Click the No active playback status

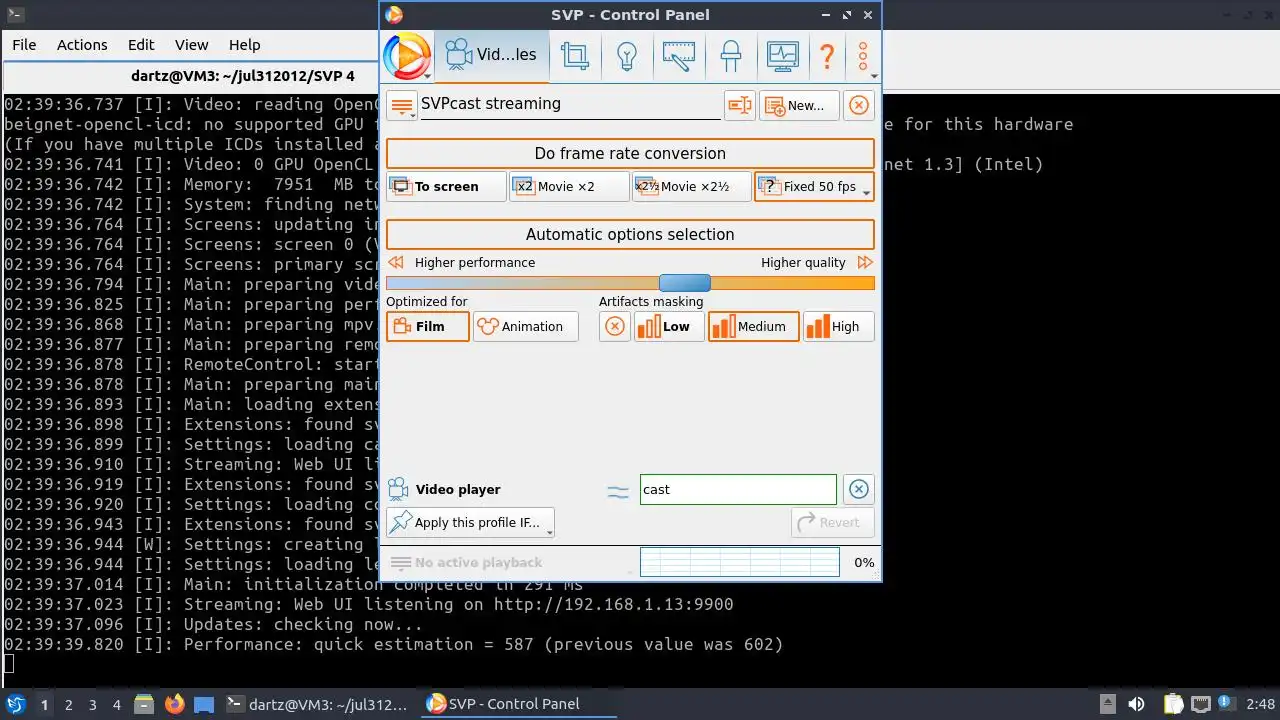coord(478,562)
